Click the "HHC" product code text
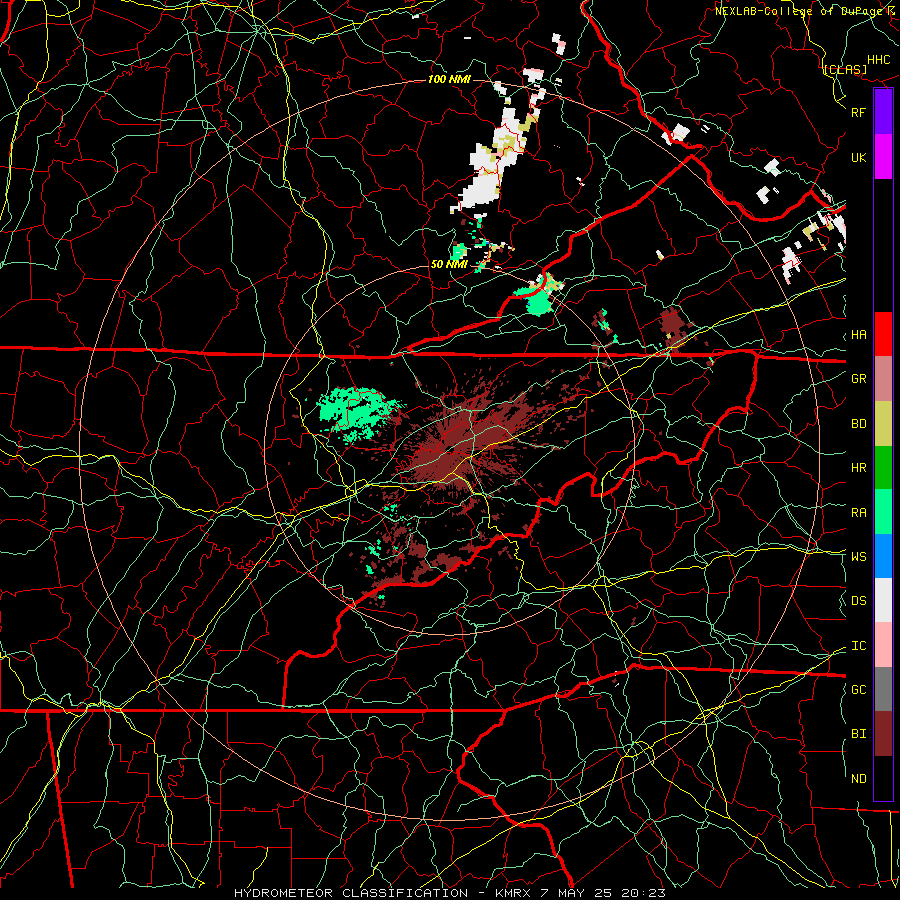This screenshot has height=900, width=900. (879, 60)
